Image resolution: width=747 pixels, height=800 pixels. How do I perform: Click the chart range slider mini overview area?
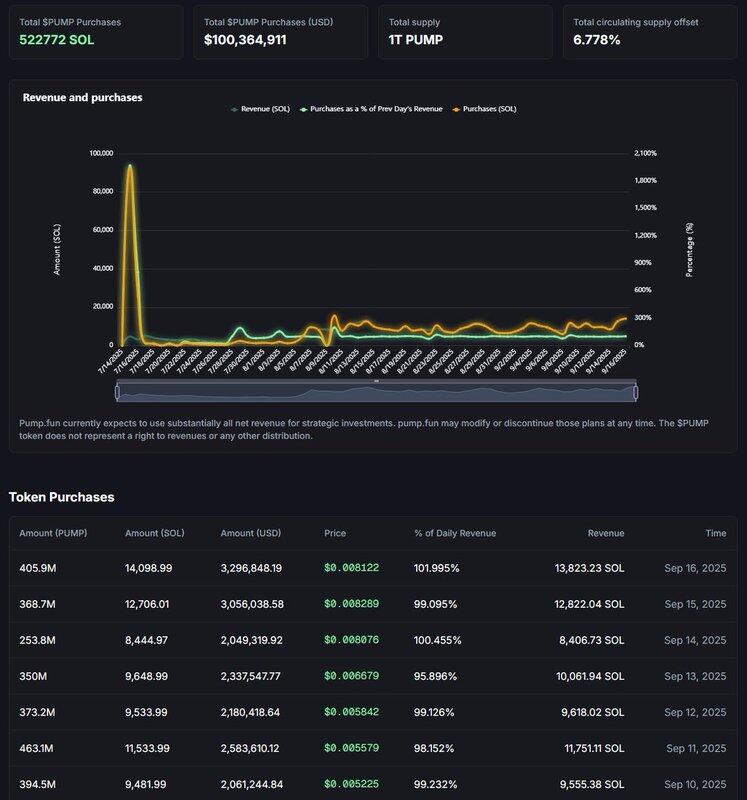377,392
